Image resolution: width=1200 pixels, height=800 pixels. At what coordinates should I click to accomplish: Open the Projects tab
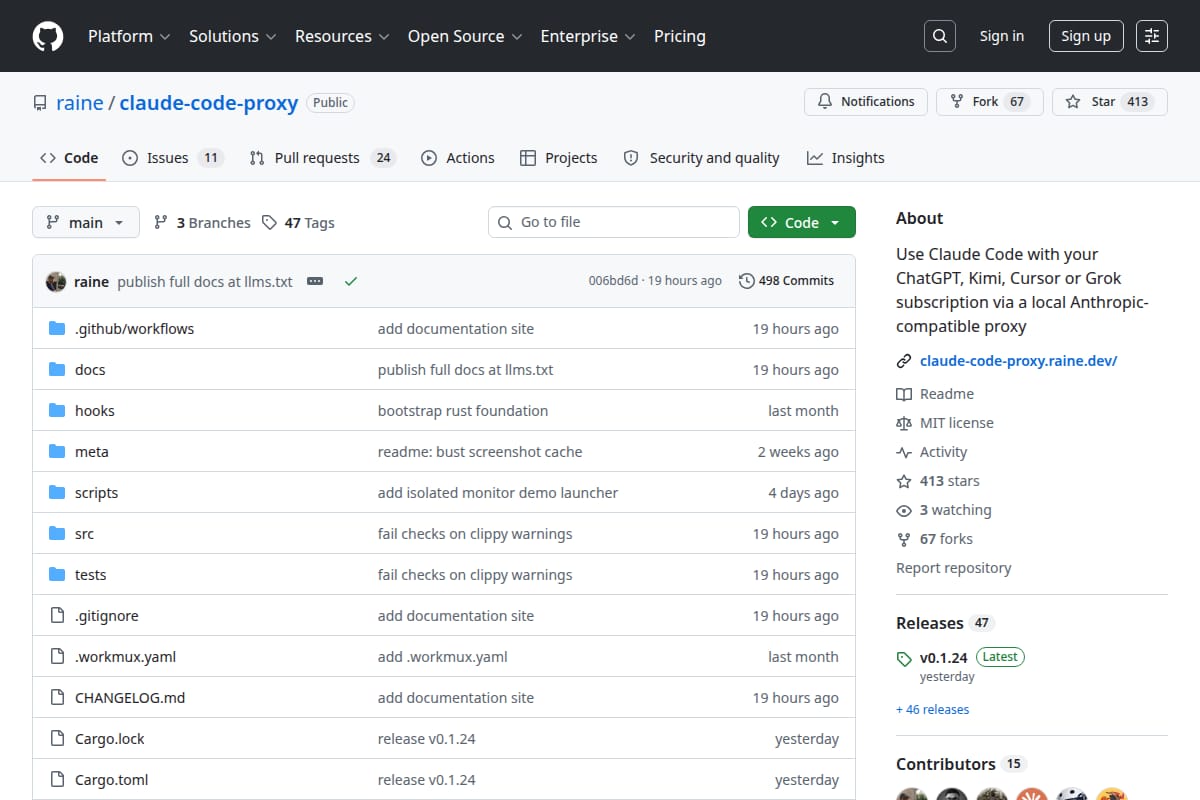coord(558,158)
